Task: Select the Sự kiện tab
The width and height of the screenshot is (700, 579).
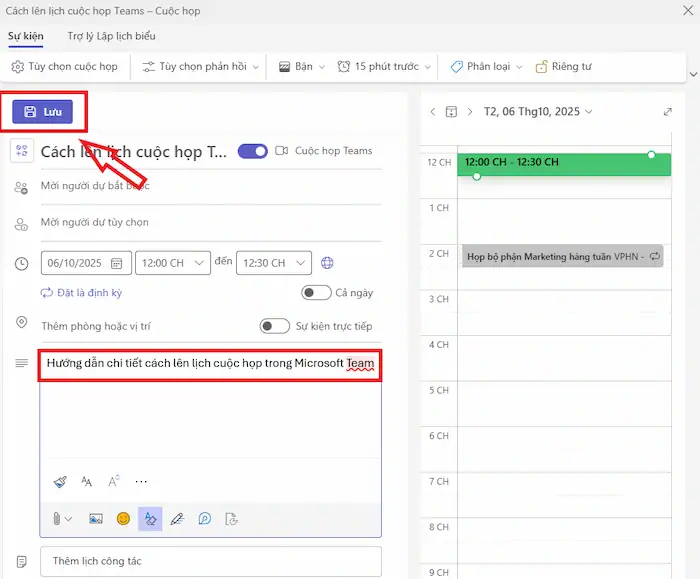Action: pyautogui.click(x=25, y=36)
